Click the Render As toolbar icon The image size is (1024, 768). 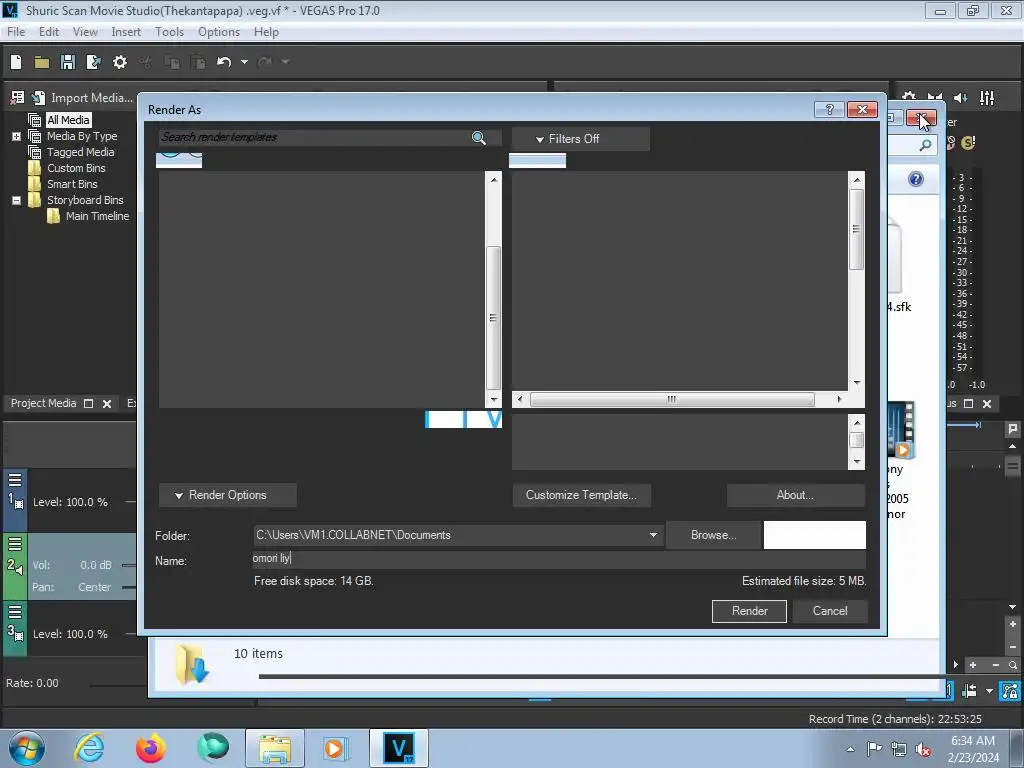93,62
